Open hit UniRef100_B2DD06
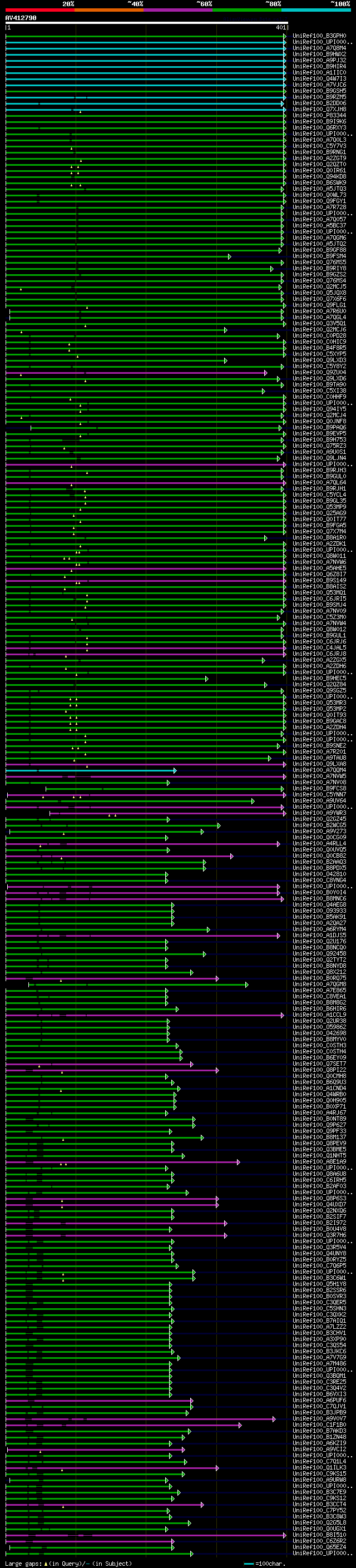 click(319, 103)
